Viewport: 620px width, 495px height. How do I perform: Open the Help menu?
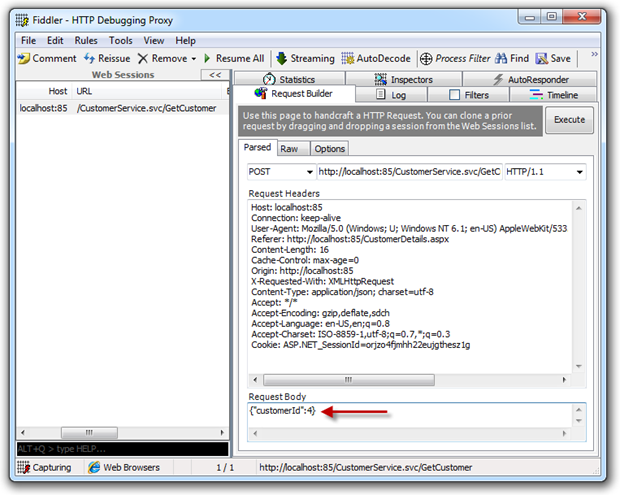[185, 41]
